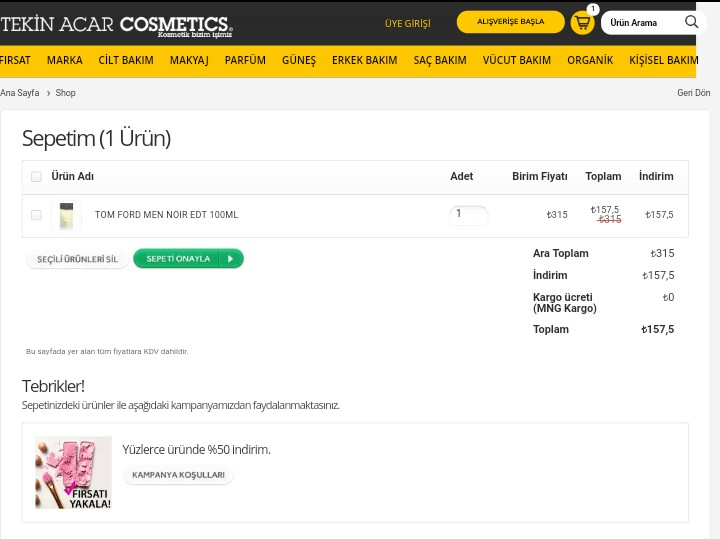Image resolution: width=720 pixels, height=539 pixels.
Task: Click the İndirim column header
Action: coord(656,176)
